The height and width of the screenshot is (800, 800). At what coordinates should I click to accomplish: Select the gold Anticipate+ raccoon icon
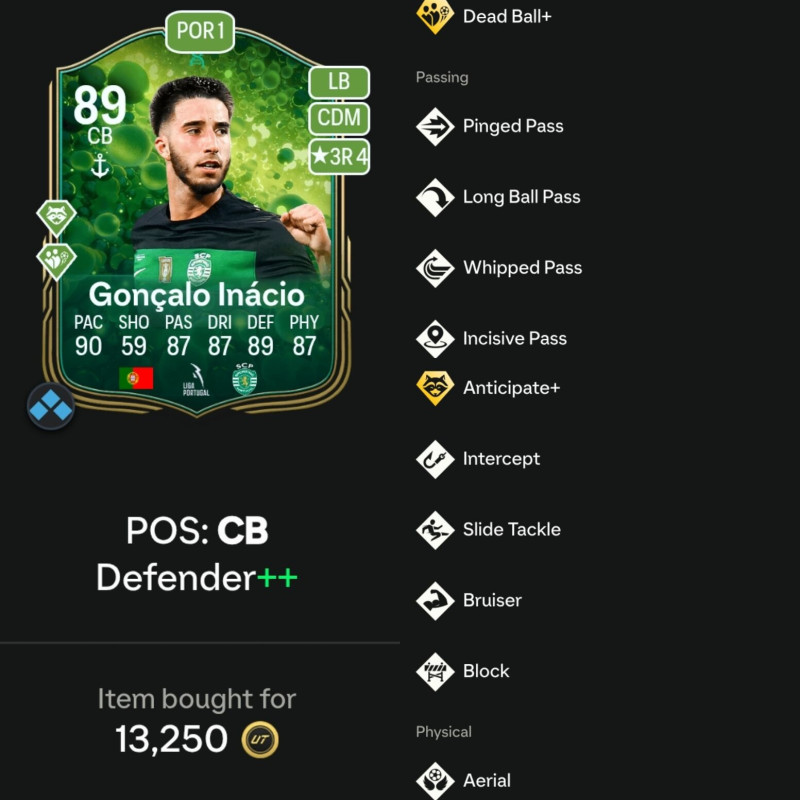(x=435, y=388)
